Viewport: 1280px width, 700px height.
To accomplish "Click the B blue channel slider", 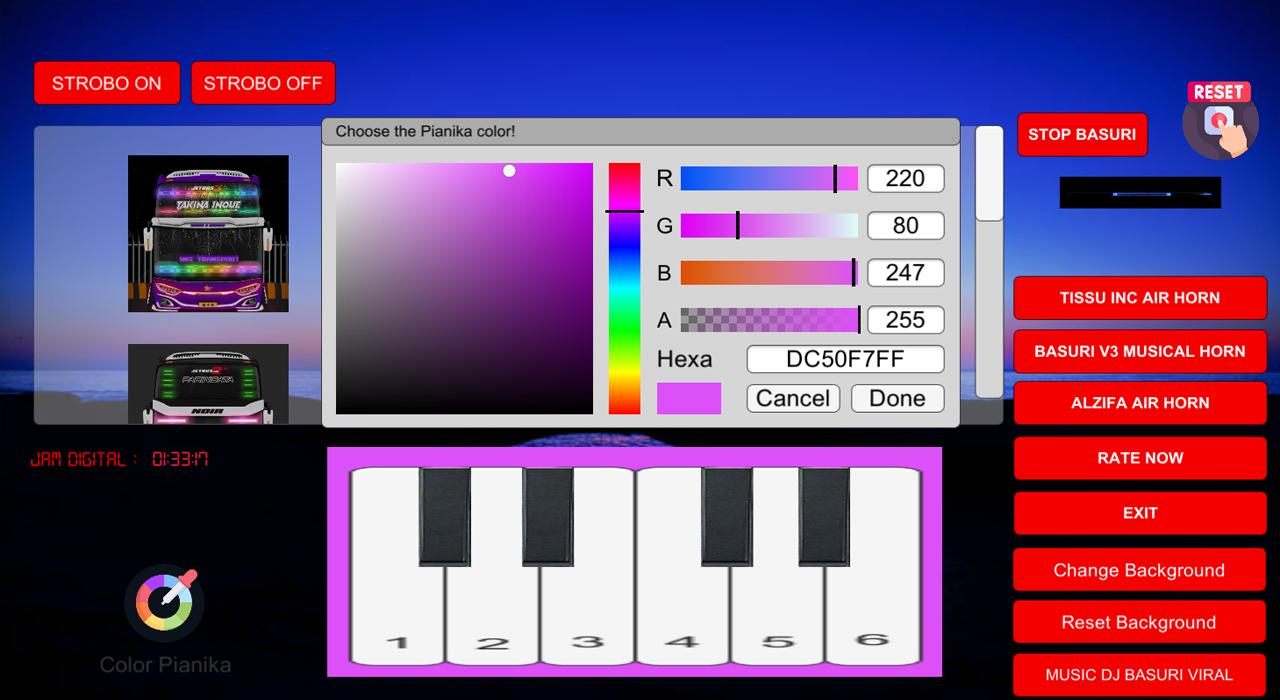I will tap(769, 272).
